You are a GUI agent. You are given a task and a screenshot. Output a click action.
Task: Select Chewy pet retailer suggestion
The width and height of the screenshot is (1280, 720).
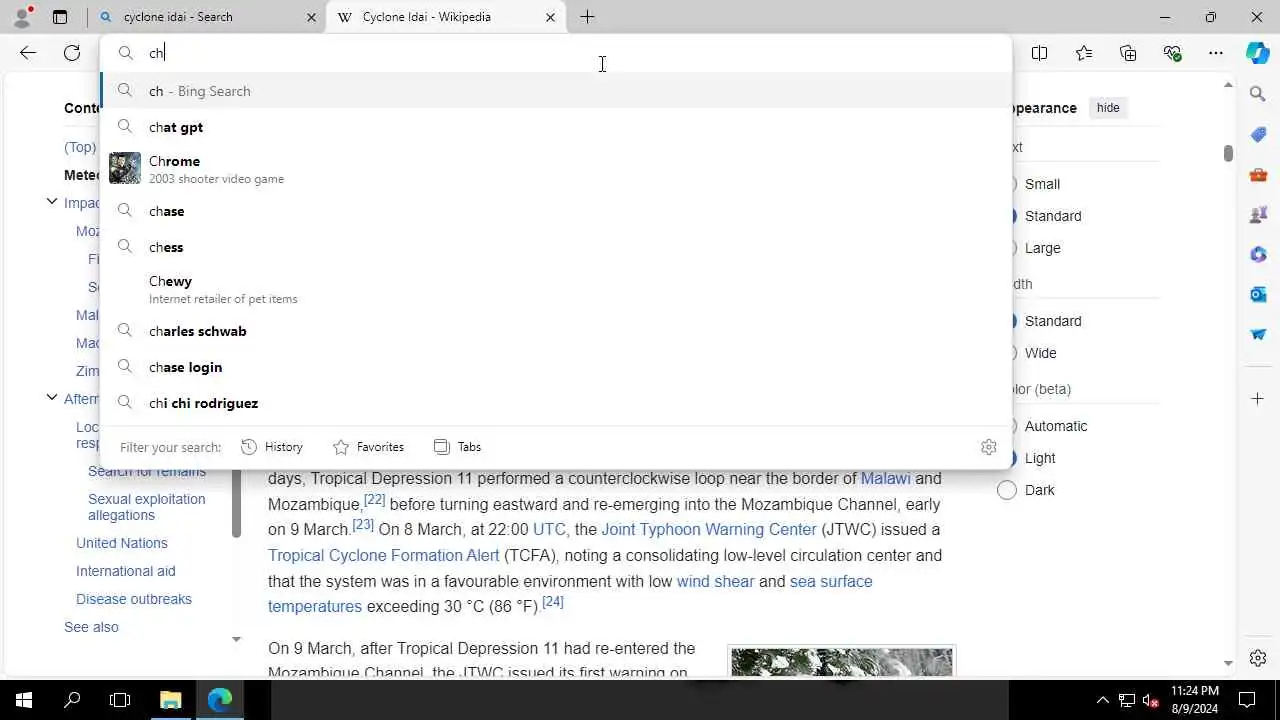click(x=556, y=289)
